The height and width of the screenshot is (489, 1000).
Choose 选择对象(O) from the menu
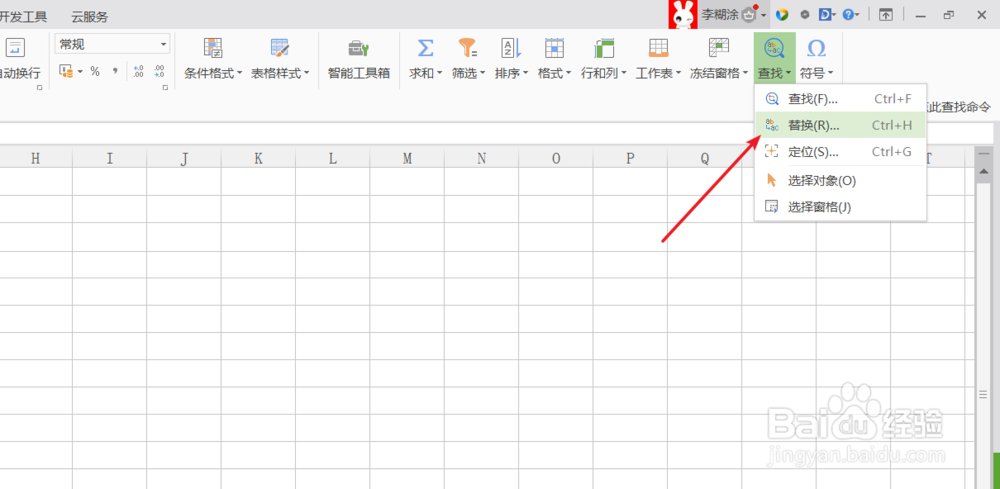click(840, 180)
